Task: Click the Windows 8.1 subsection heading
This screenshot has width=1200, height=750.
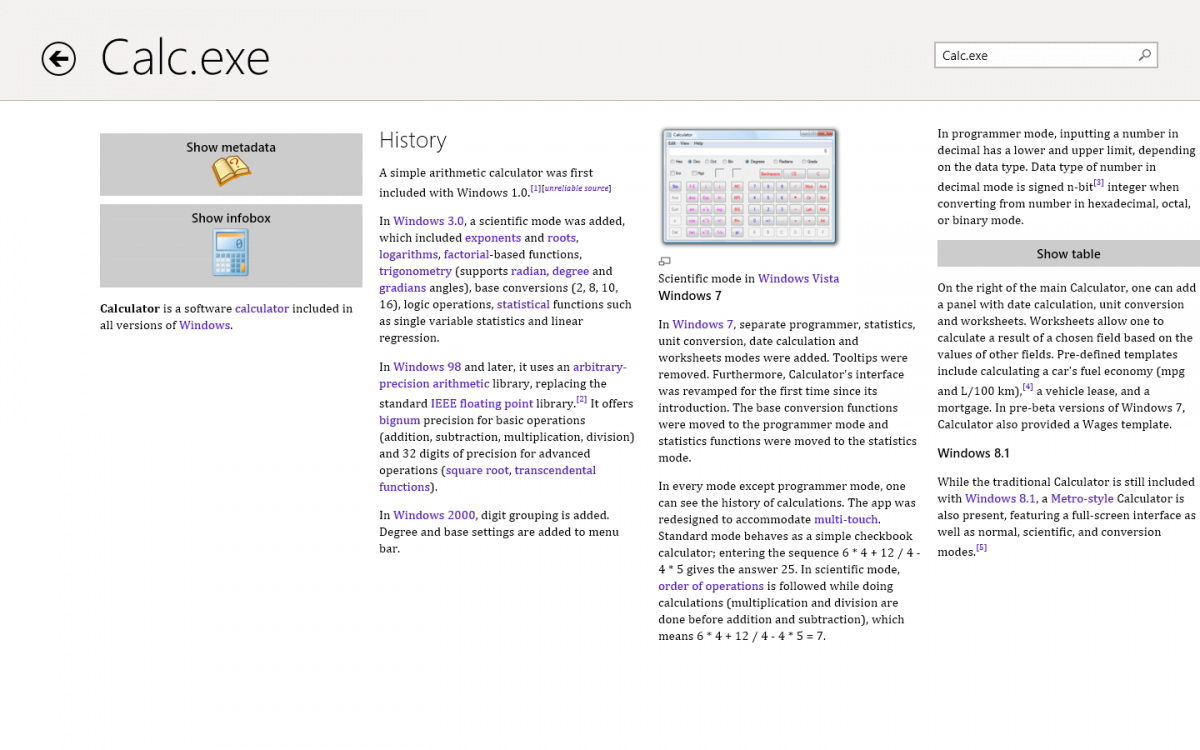Action: [973, 454]
